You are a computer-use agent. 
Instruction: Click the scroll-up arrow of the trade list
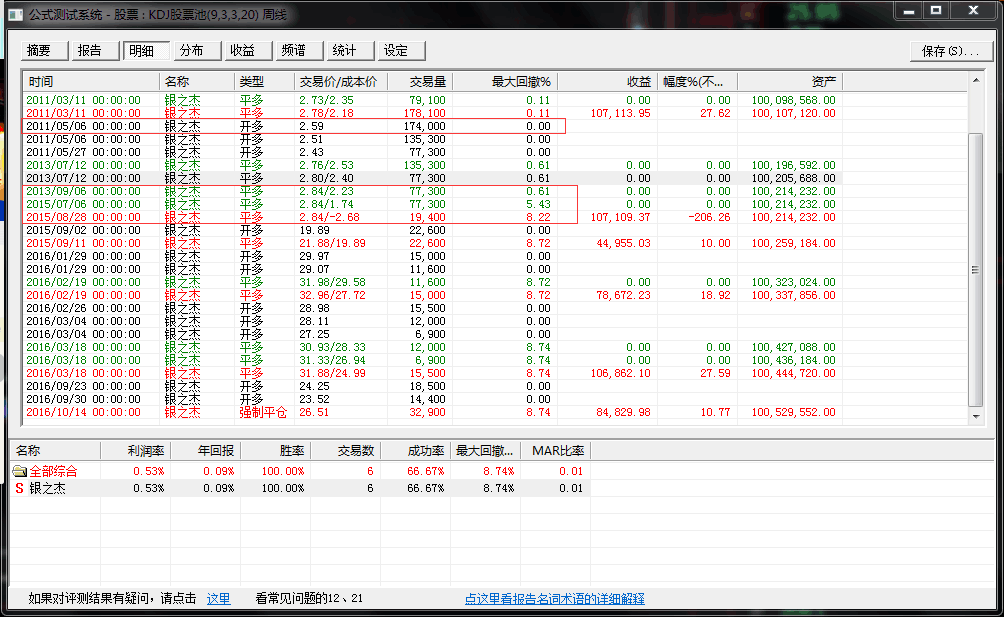click(976, 81)
